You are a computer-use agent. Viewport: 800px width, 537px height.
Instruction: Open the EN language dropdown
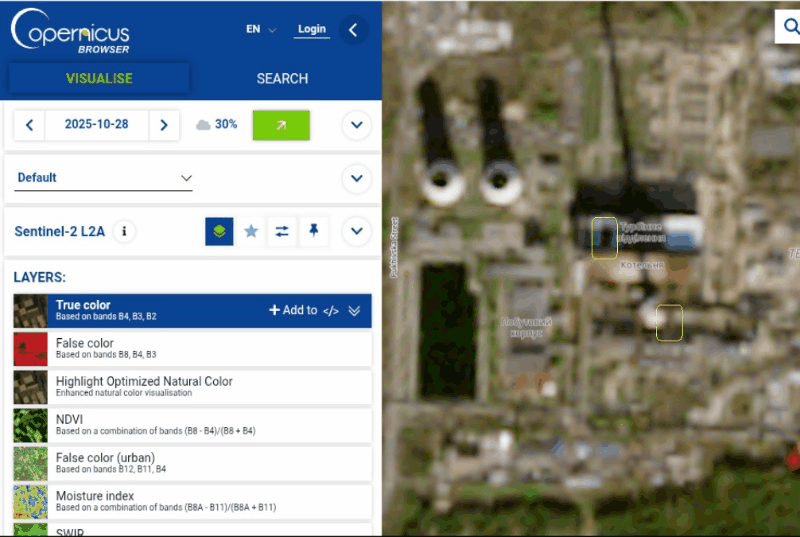261,30
